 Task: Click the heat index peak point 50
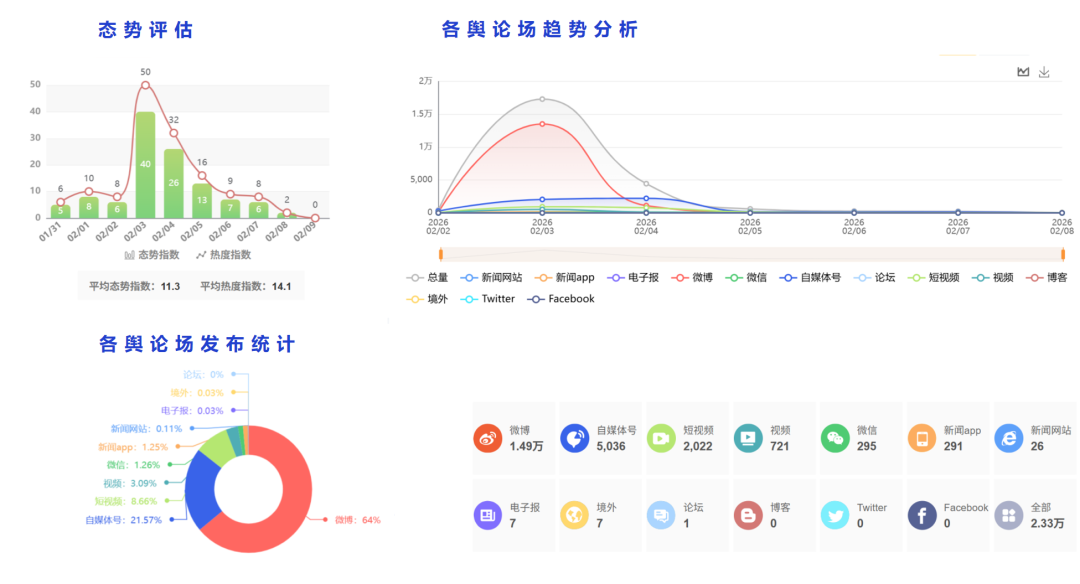(145, 85)
